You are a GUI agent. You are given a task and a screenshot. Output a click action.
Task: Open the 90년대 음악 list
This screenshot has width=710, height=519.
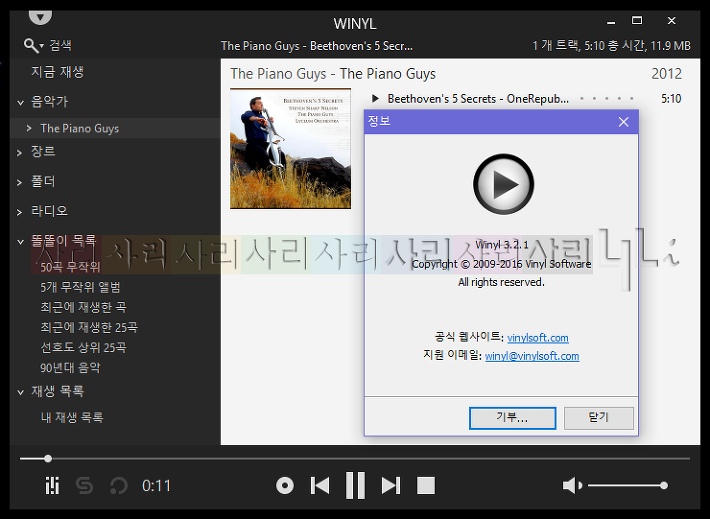[70, 367]
